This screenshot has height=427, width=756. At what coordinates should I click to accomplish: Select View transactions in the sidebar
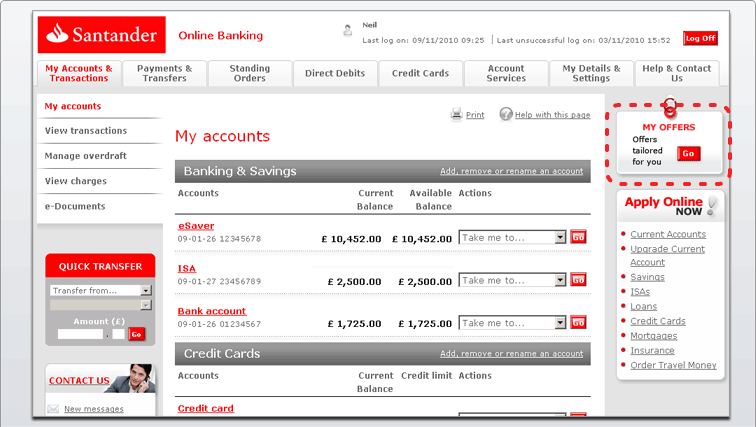86,131
